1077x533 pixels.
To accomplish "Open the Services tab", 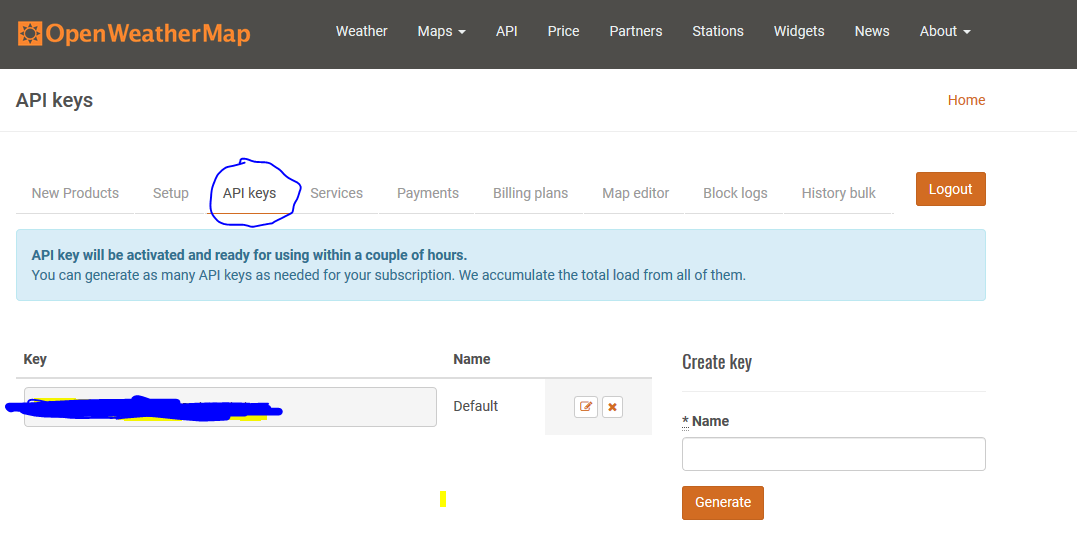I will tap(336, 193).
